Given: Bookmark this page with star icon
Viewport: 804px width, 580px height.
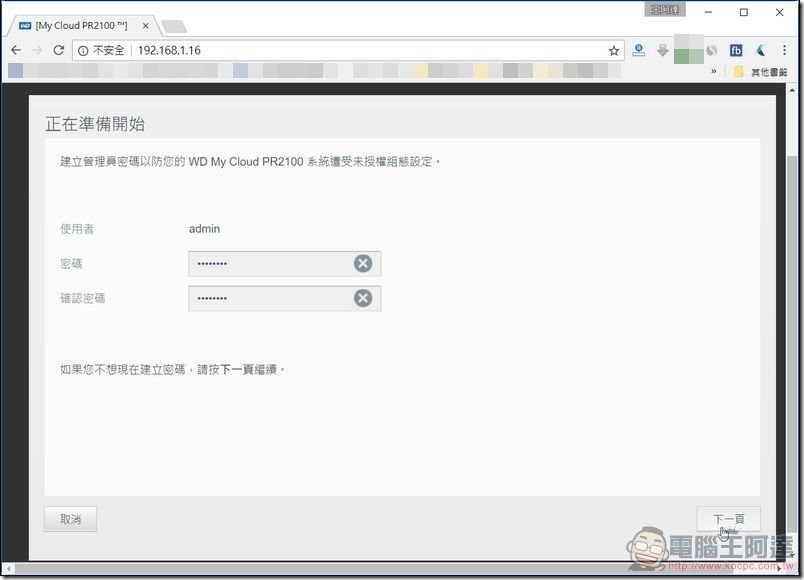Looking at the screenshot, I should coord(613,50).
